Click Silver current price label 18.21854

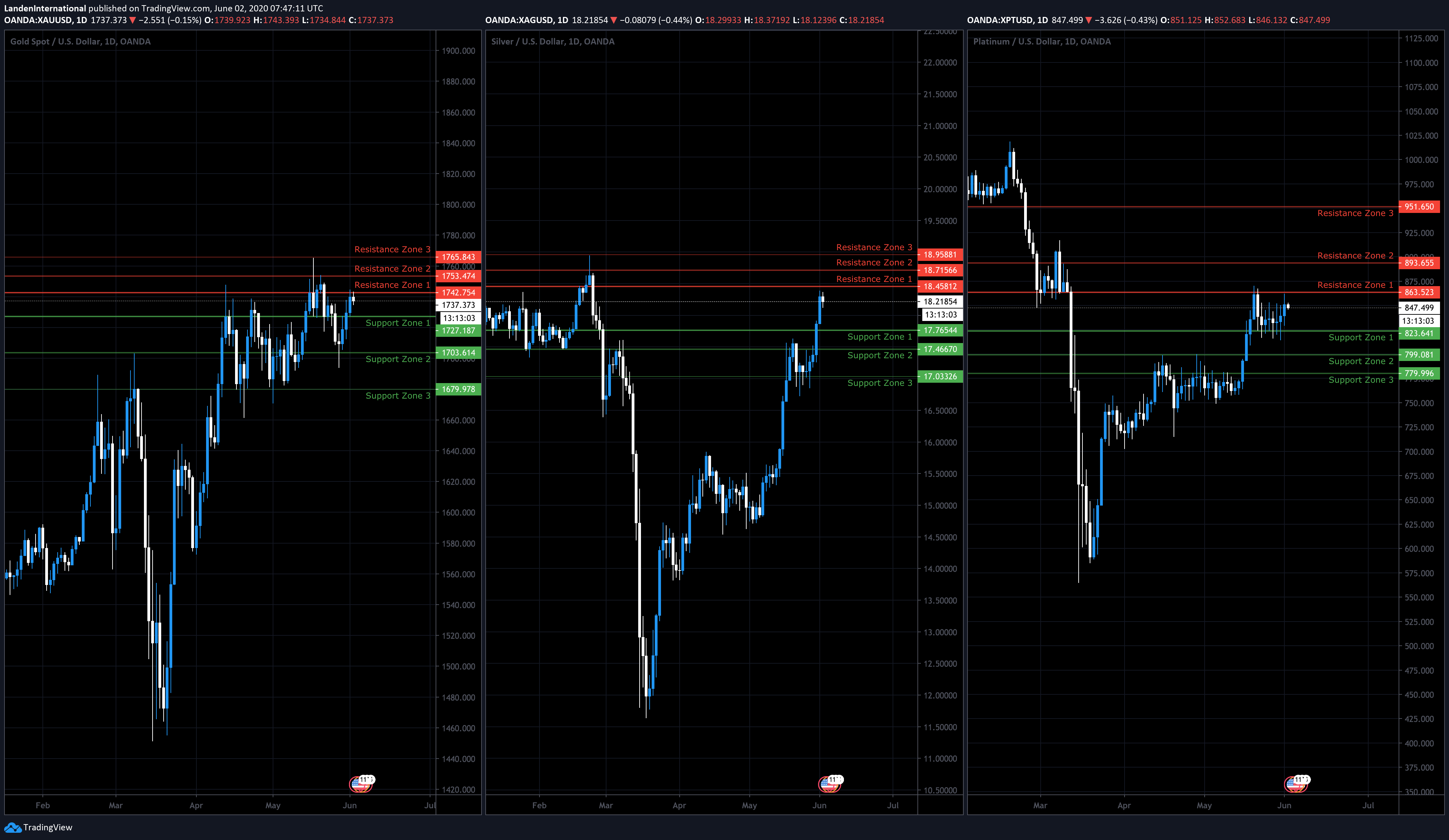[x=940, y=302]
